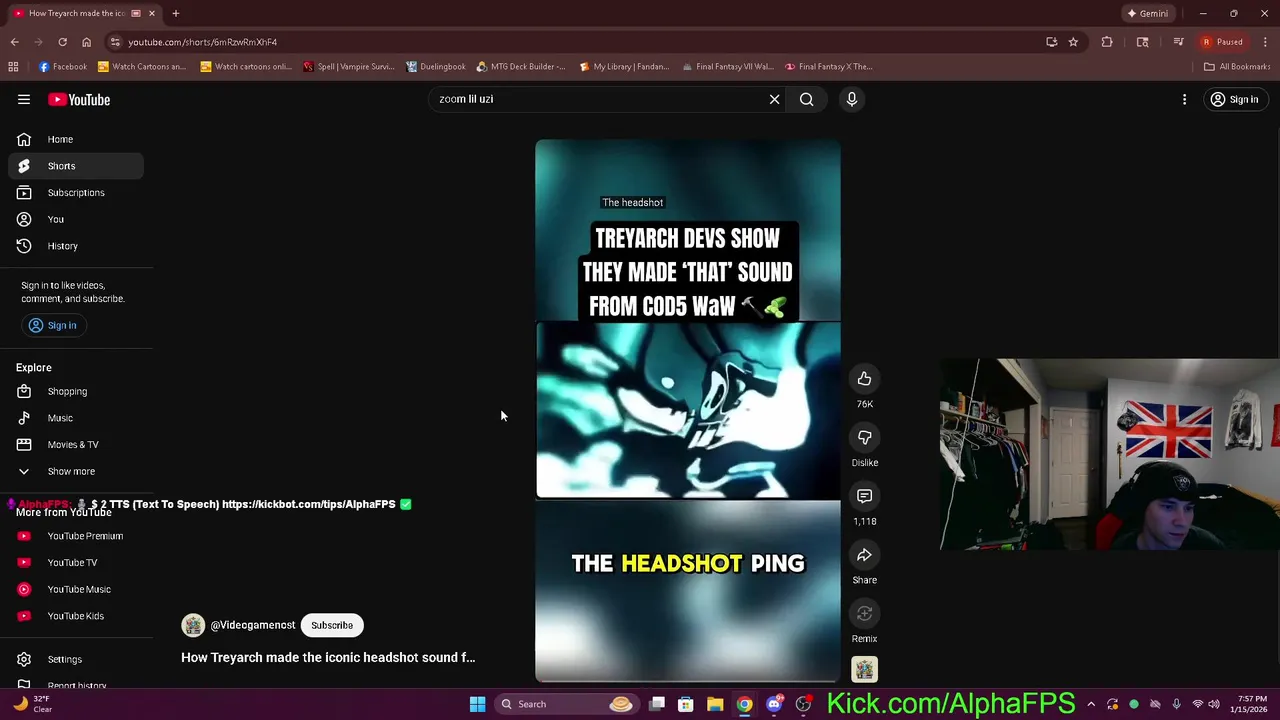Start voice search with the microphone
1280x720 pixels.
point(852,99)
